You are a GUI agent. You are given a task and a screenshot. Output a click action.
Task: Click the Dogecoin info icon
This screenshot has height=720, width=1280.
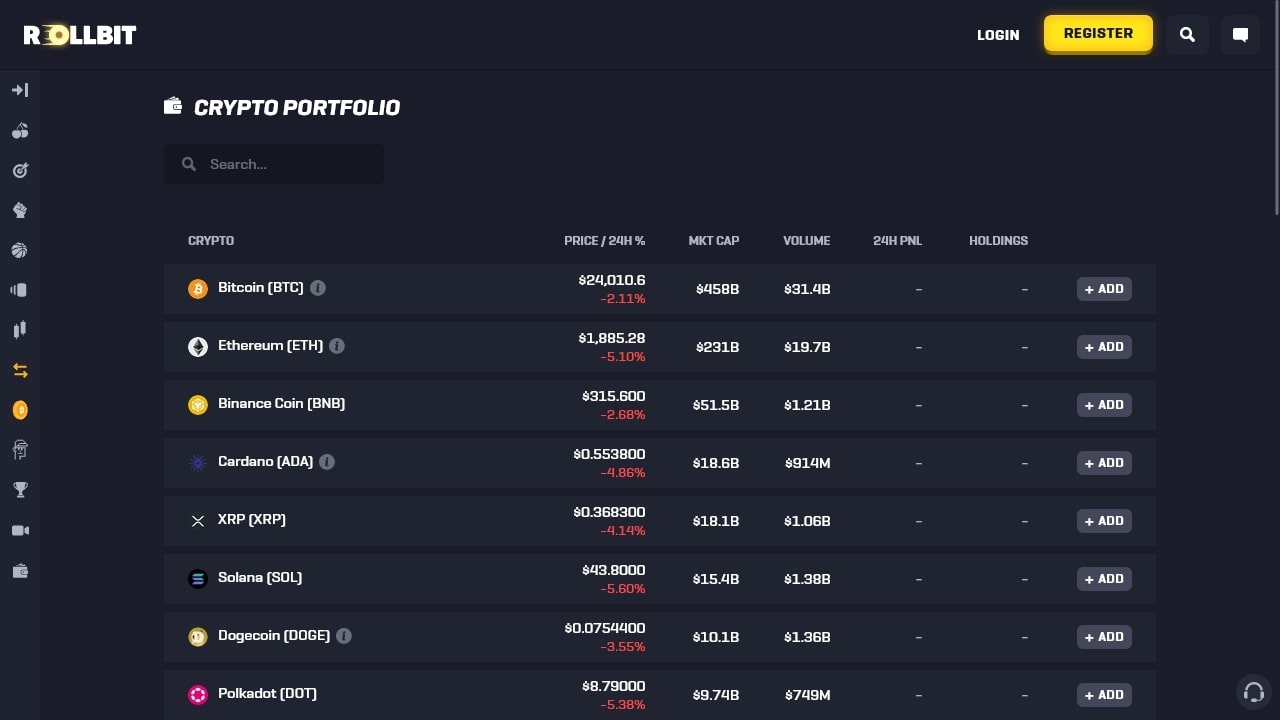(x=344, y=636)
